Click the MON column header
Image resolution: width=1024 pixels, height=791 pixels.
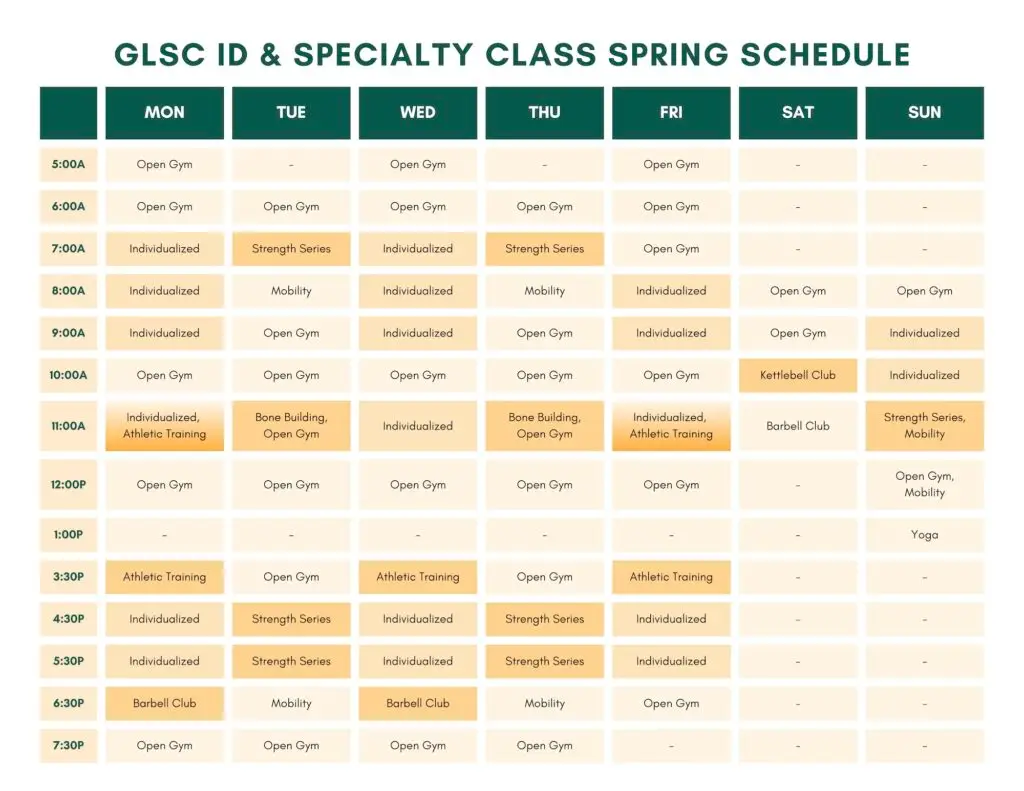(165, 112)
